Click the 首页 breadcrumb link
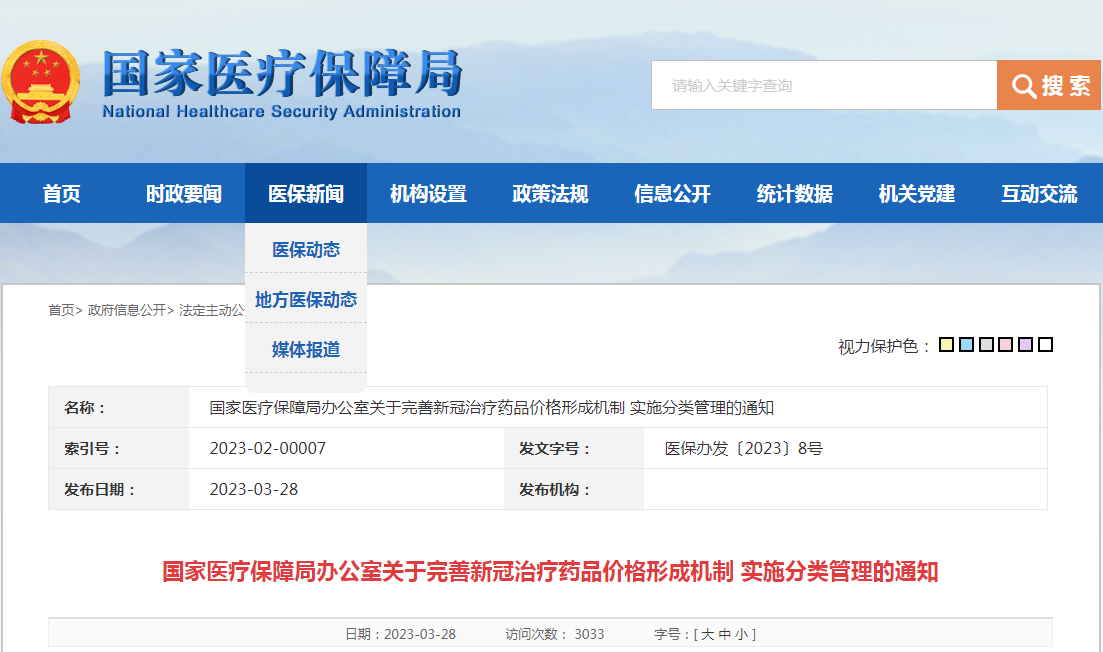 (61, 310)
